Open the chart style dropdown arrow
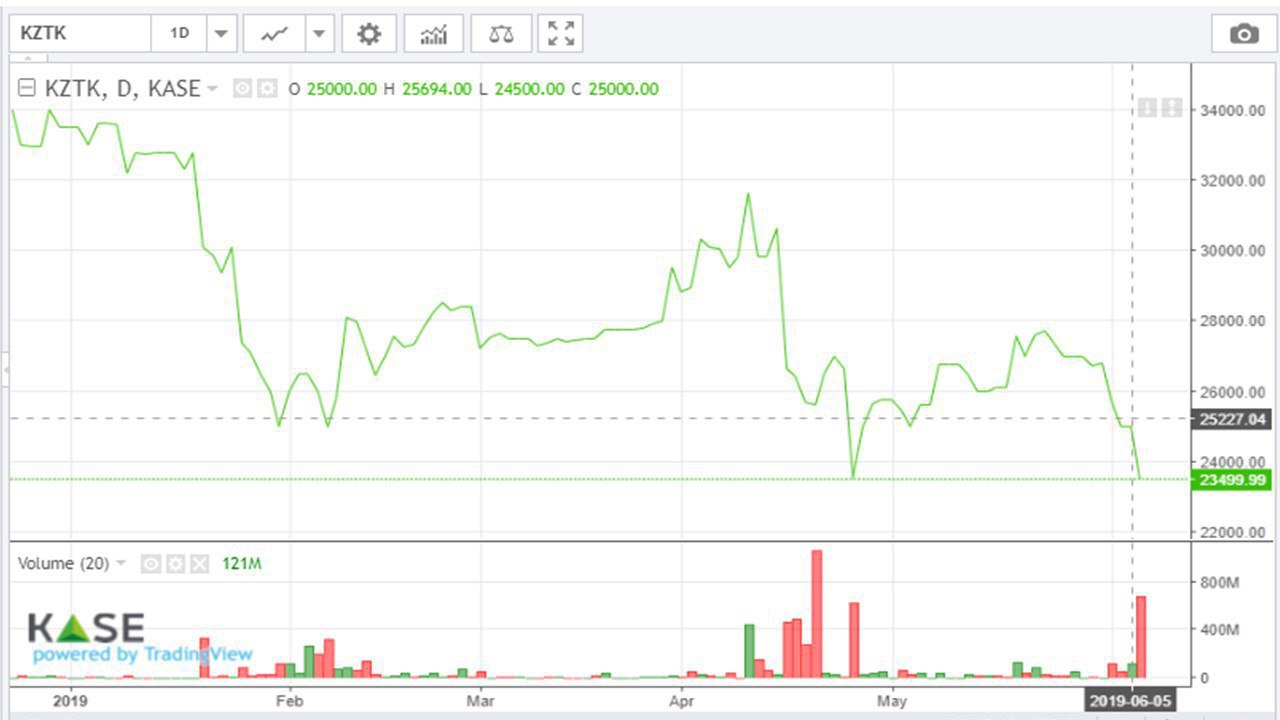 (319, 34)
